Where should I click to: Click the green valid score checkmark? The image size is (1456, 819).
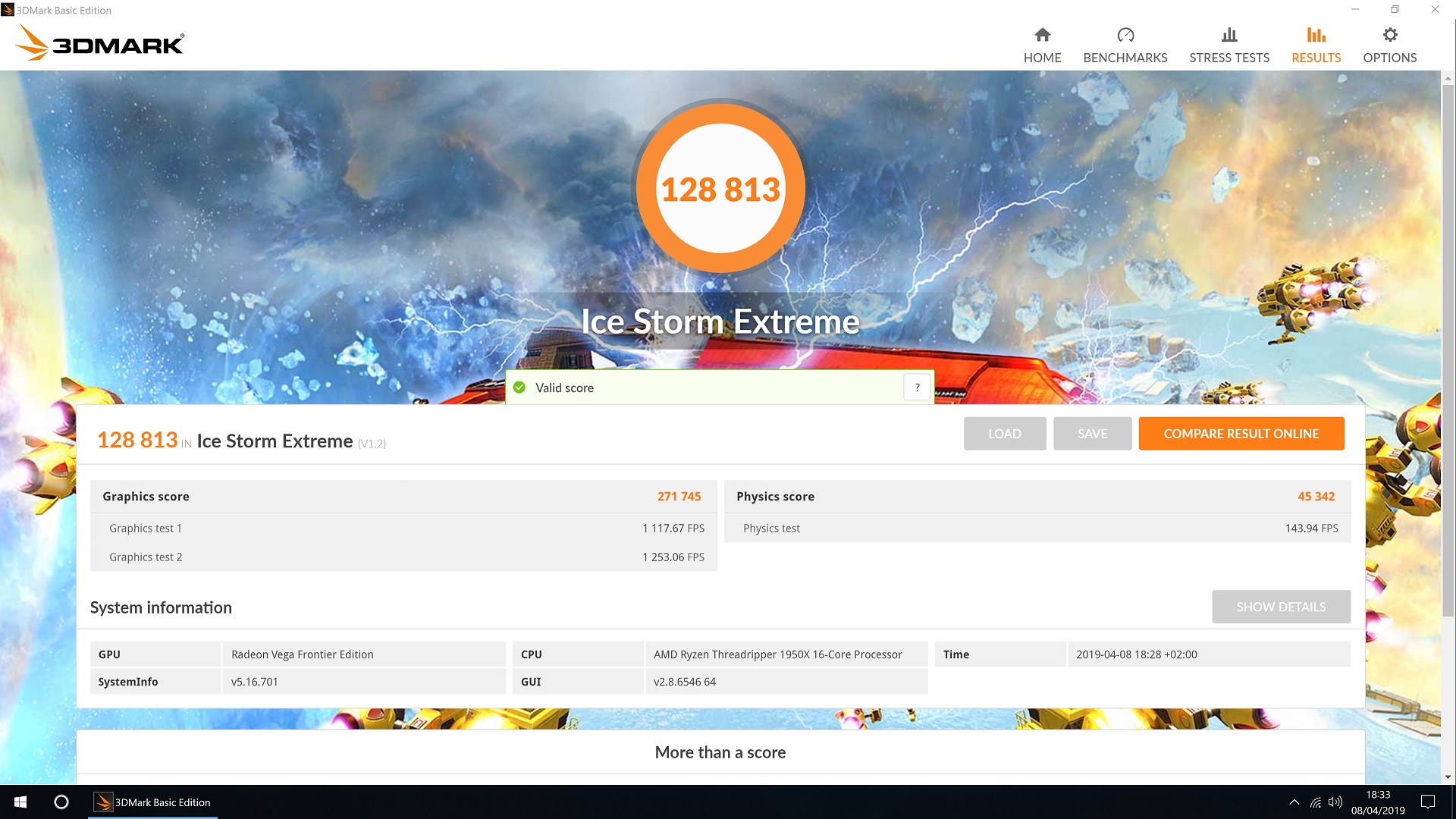click(x=519, y=388)
